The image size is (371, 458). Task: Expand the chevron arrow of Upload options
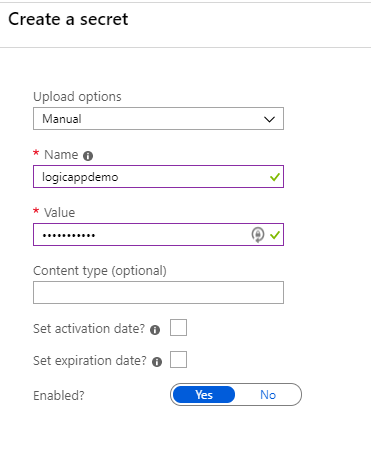[269, 119]
